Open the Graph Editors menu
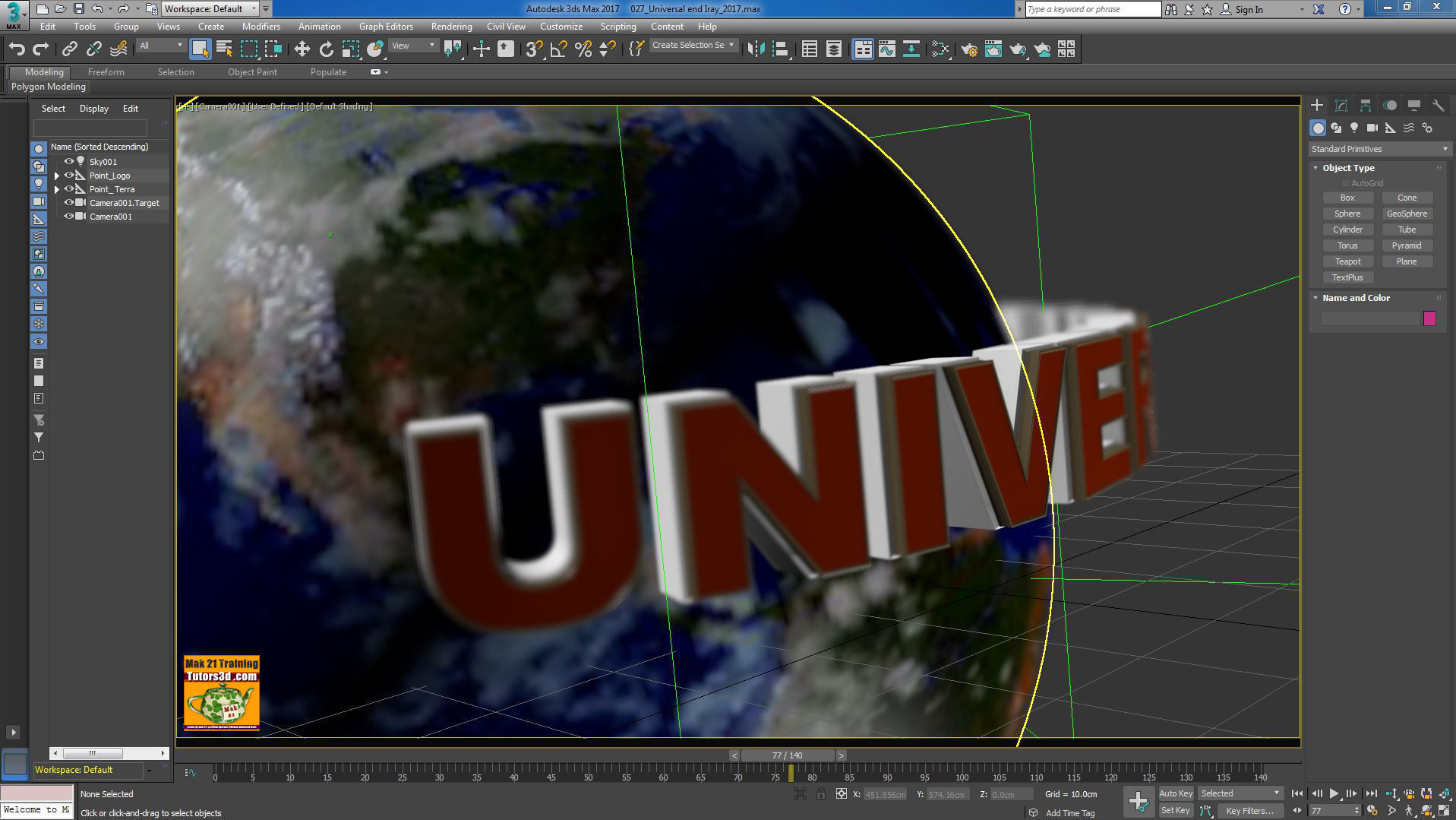The width and height of the screenshot is (1456, 820). click(386, 27)
